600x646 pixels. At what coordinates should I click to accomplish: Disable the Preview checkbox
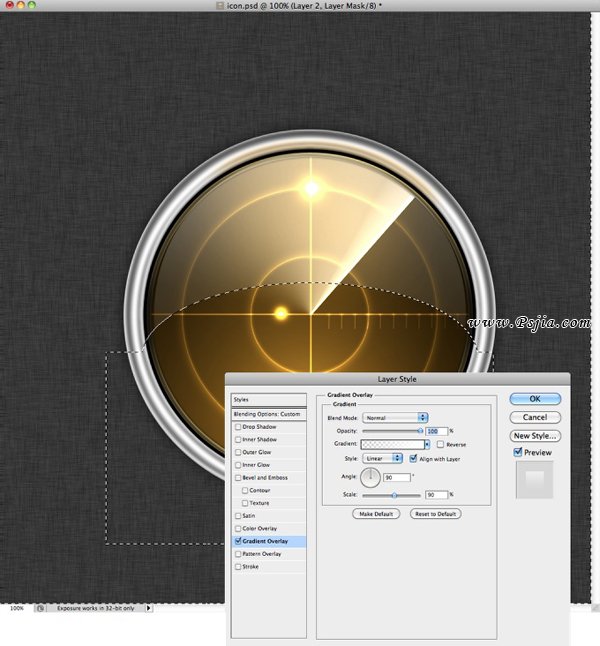click(517, 452)
